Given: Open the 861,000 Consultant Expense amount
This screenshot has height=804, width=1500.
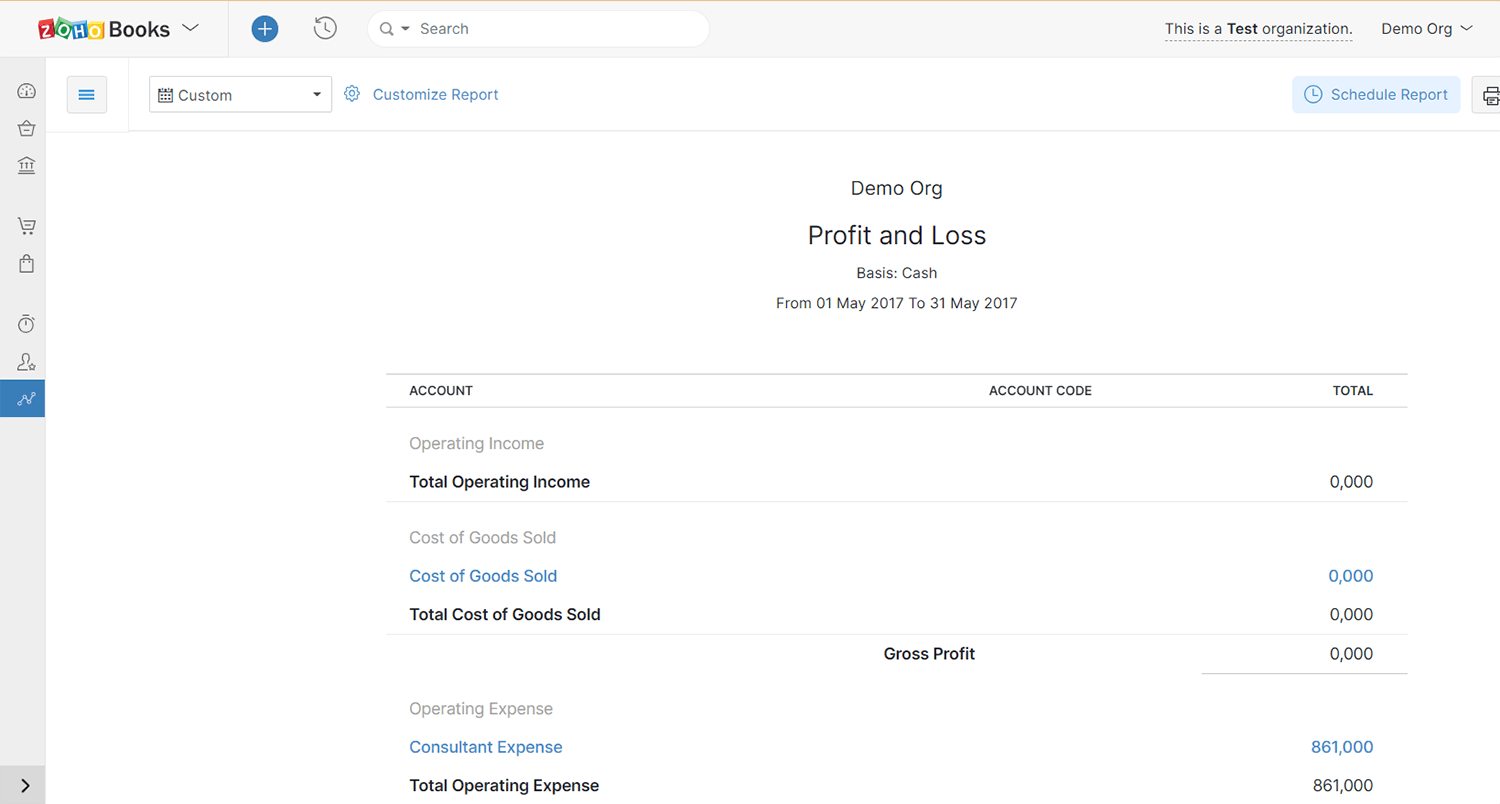Looking at the screenshot, I should coord(1342,747).
